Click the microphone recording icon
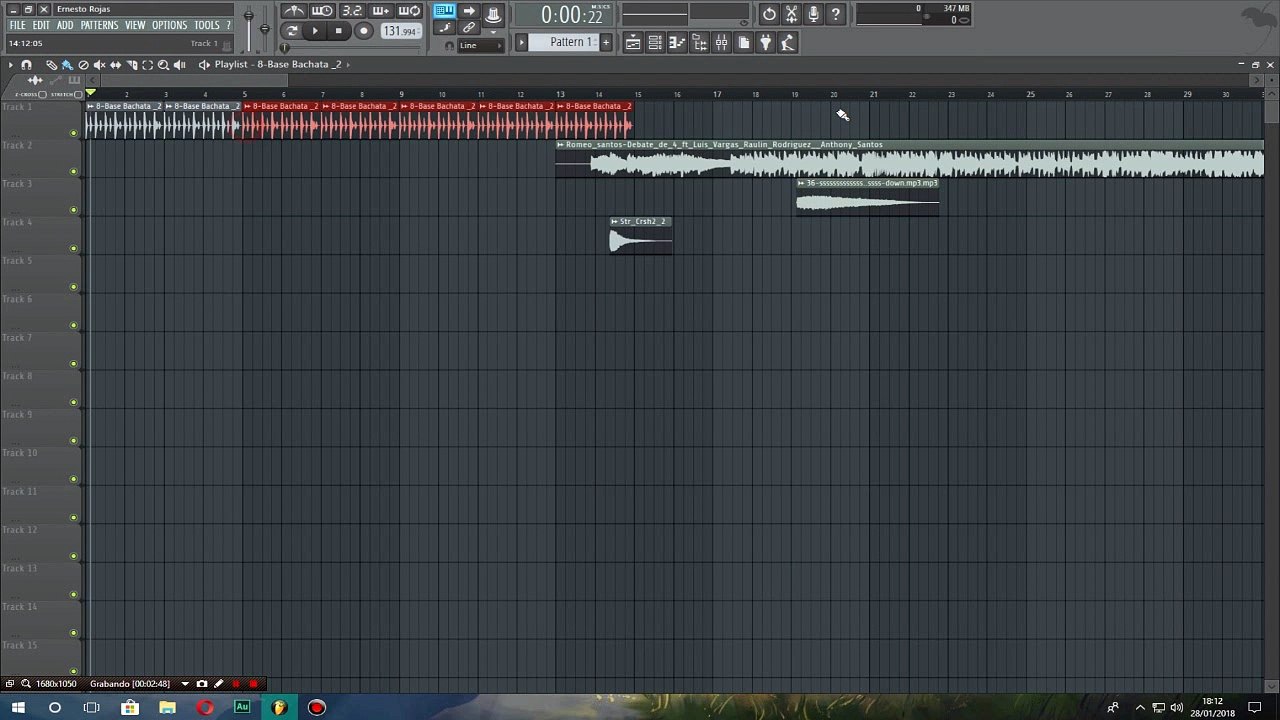The width and height of the screenshot is (1280, 720). pos(813,14)
